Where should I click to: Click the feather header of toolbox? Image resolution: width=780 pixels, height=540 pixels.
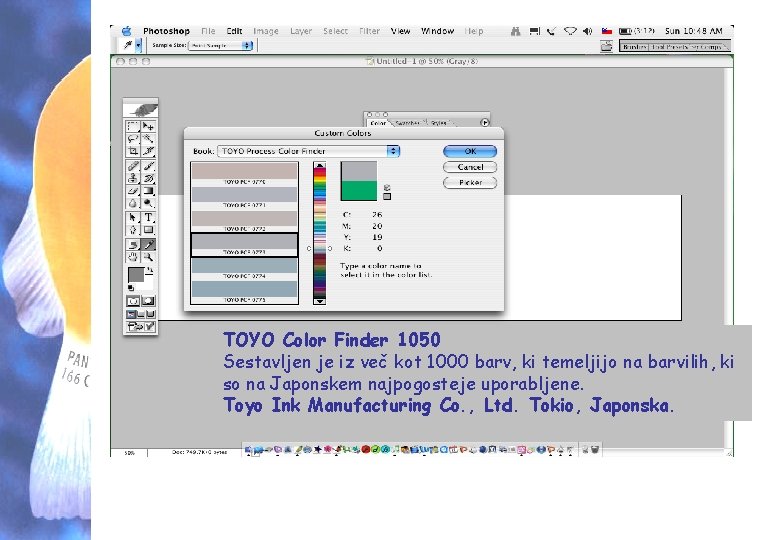click(x=141, y=108)
